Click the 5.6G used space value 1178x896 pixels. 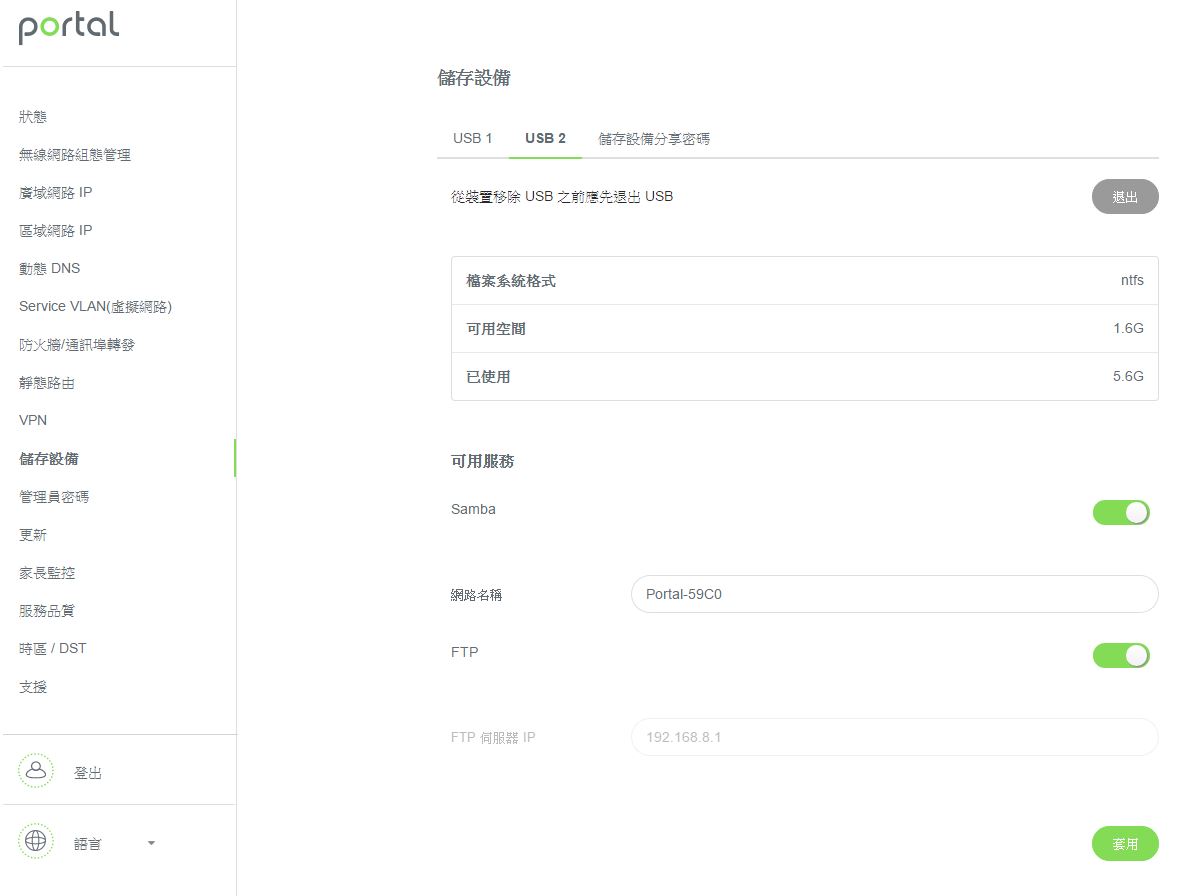coord(1128,376)
